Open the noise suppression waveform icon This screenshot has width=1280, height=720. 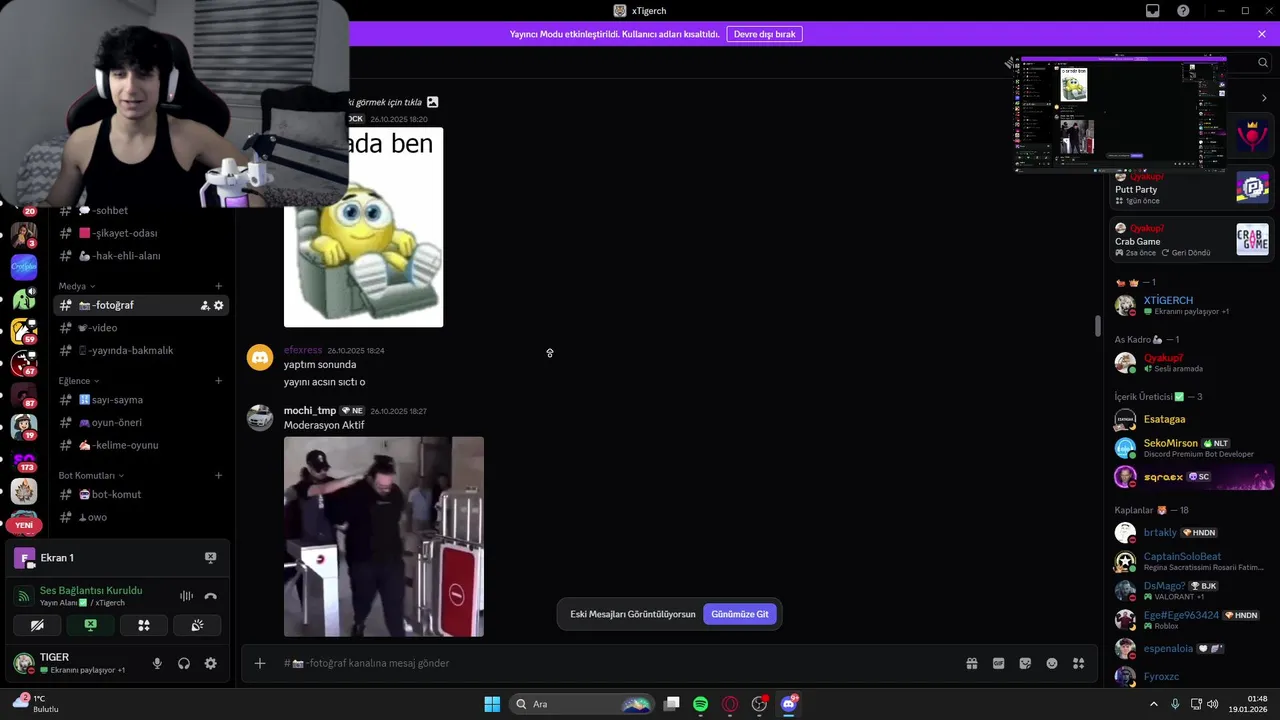[186, 596]
